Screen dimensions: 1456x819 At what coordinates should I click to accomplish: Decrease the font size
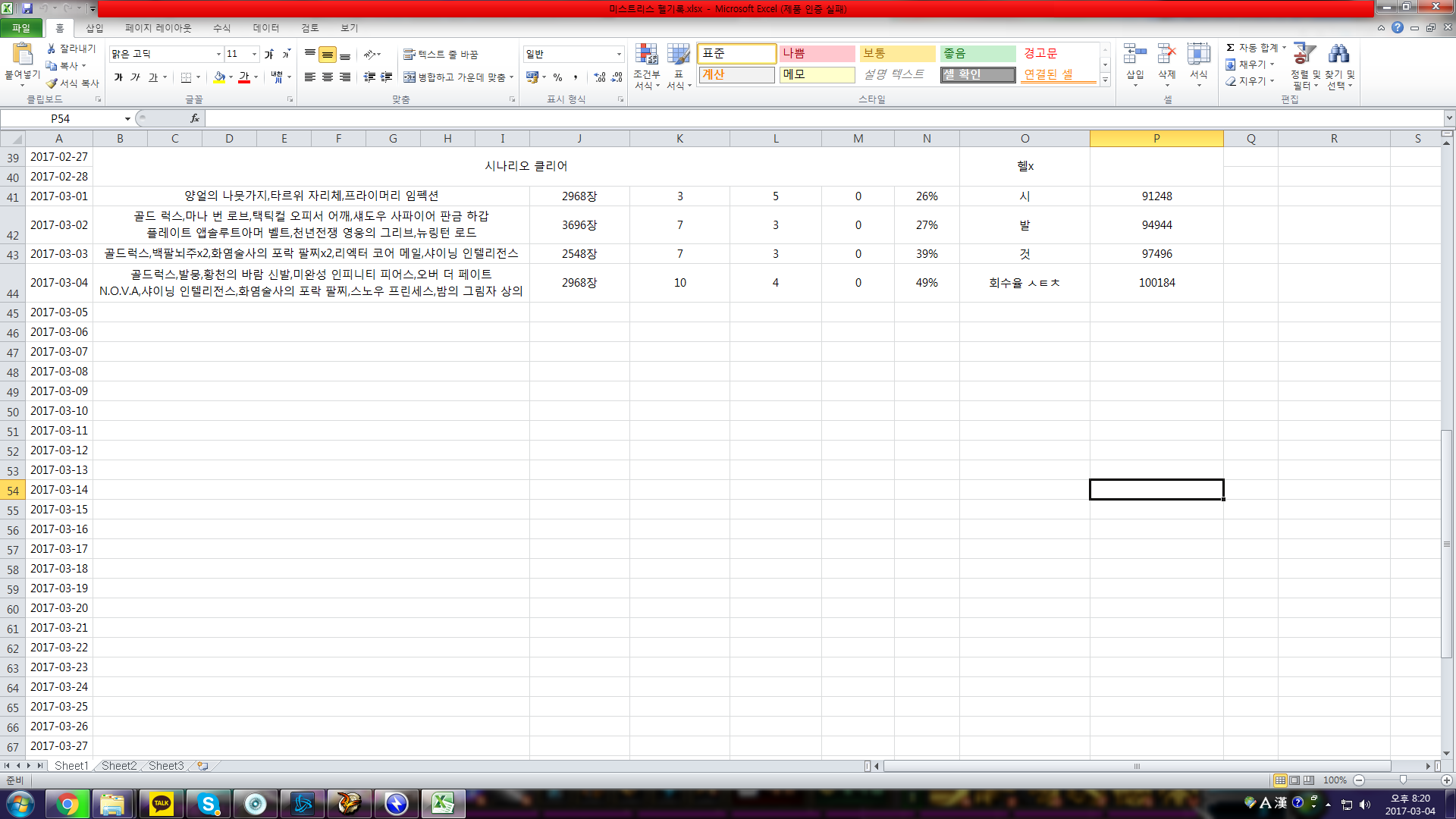click(286, 54)
